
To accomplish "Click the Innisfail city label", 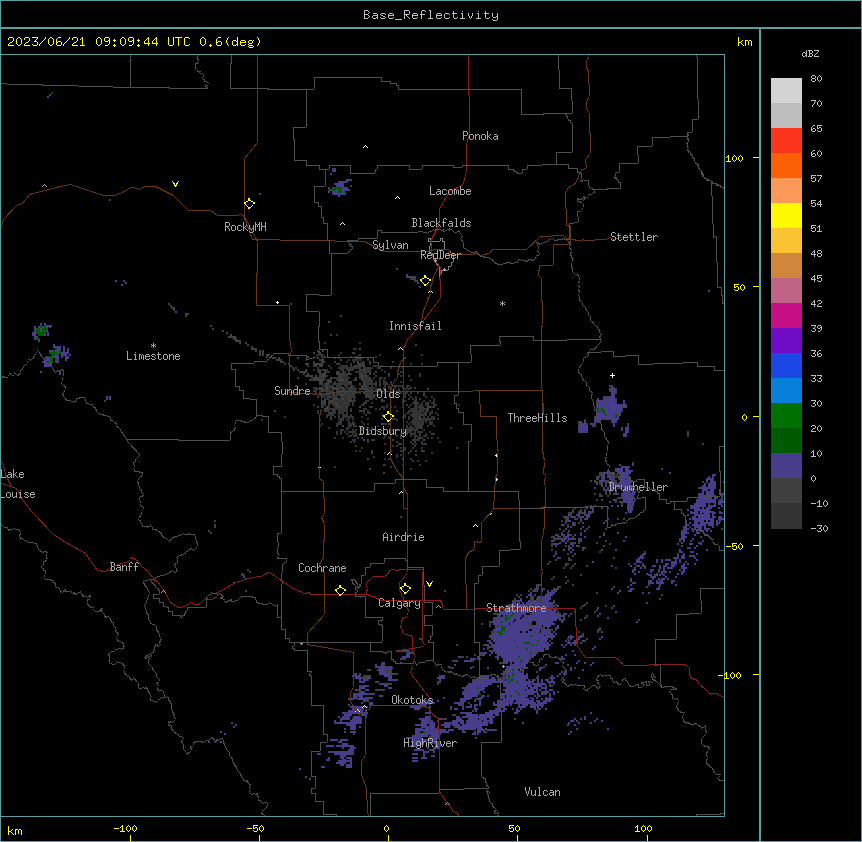I will (x=415, y=326).
